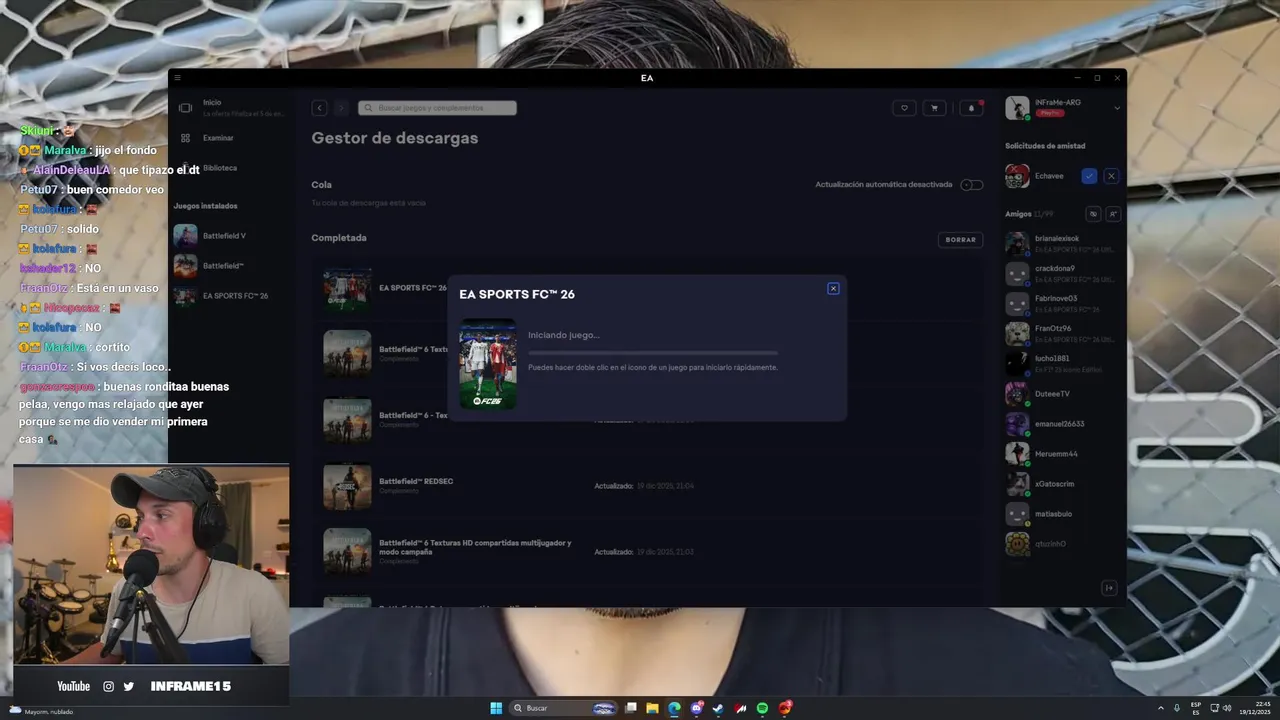Click the back navigation arrow
This screenshot has width=1280, height=720.
(x=319, y=108)
